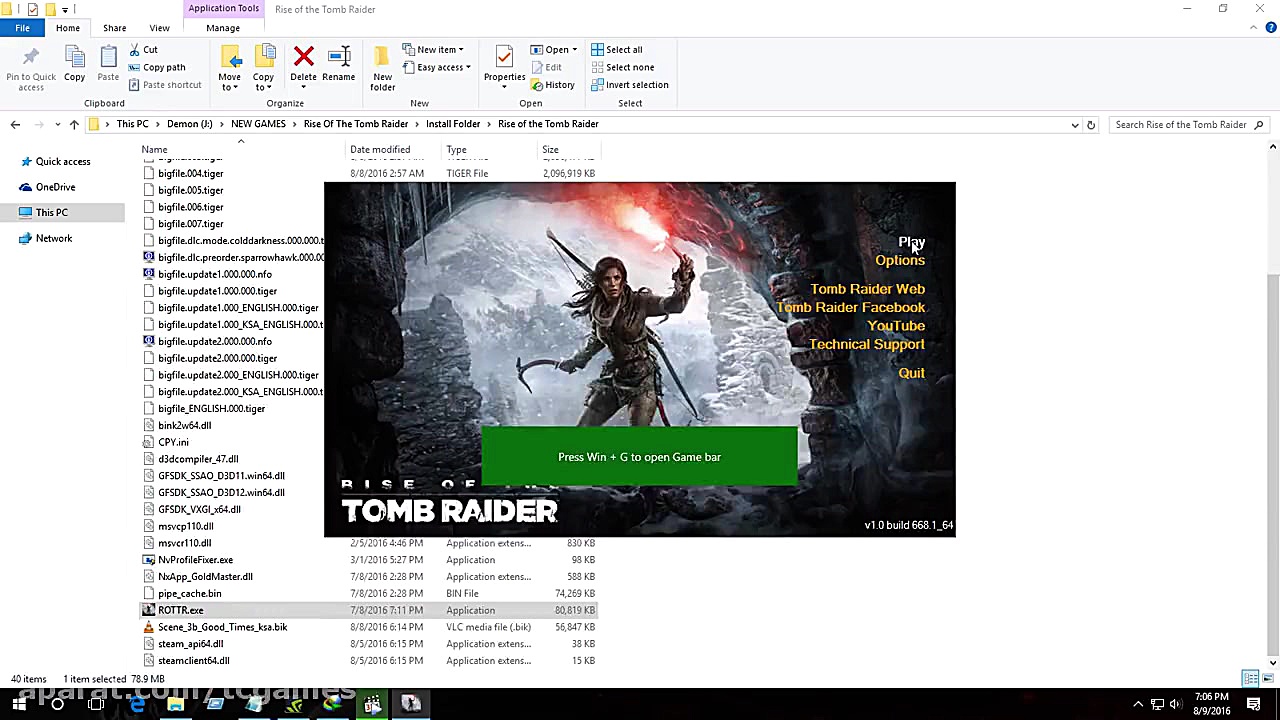This screenshot has width=1280, height=720.
Task: Expand the Easy access dropdown
Action: pyautogui.click(x=441, y=67)
